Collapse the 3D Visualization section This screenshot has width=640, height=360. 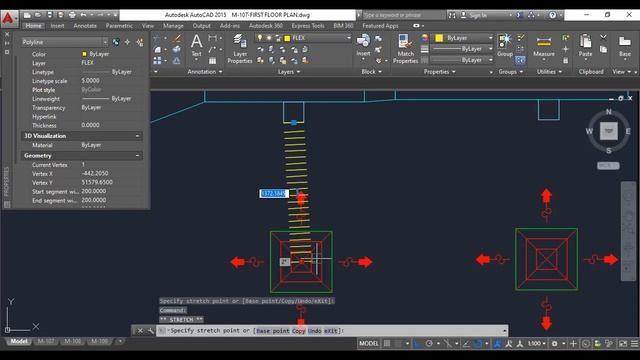coord(138,136)
